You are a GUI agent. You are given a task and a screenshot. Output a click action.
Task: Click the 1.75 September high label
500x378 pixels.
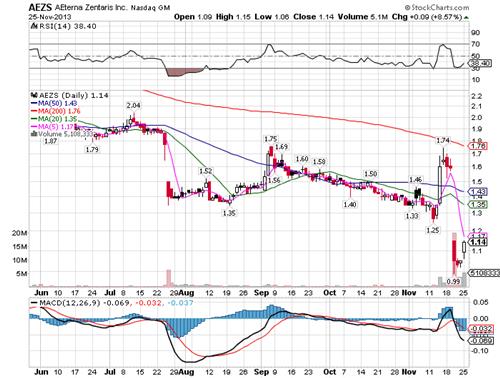coord(271,139)
